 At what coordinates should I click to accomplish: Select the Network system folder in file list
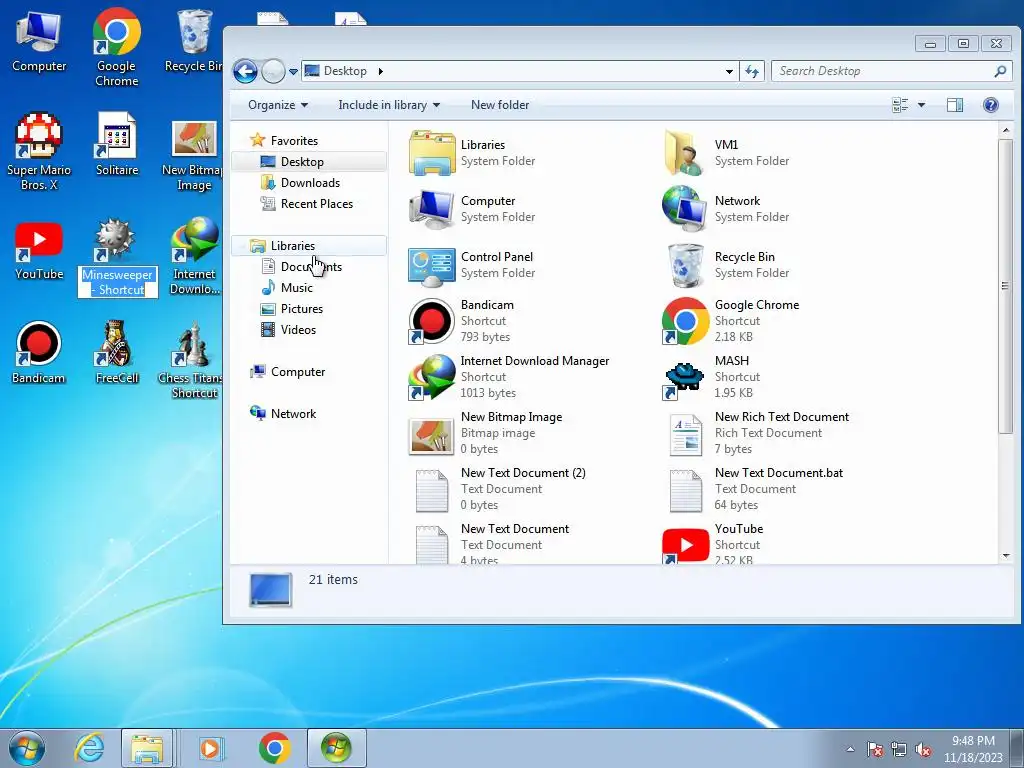click(x=726, y=209)
